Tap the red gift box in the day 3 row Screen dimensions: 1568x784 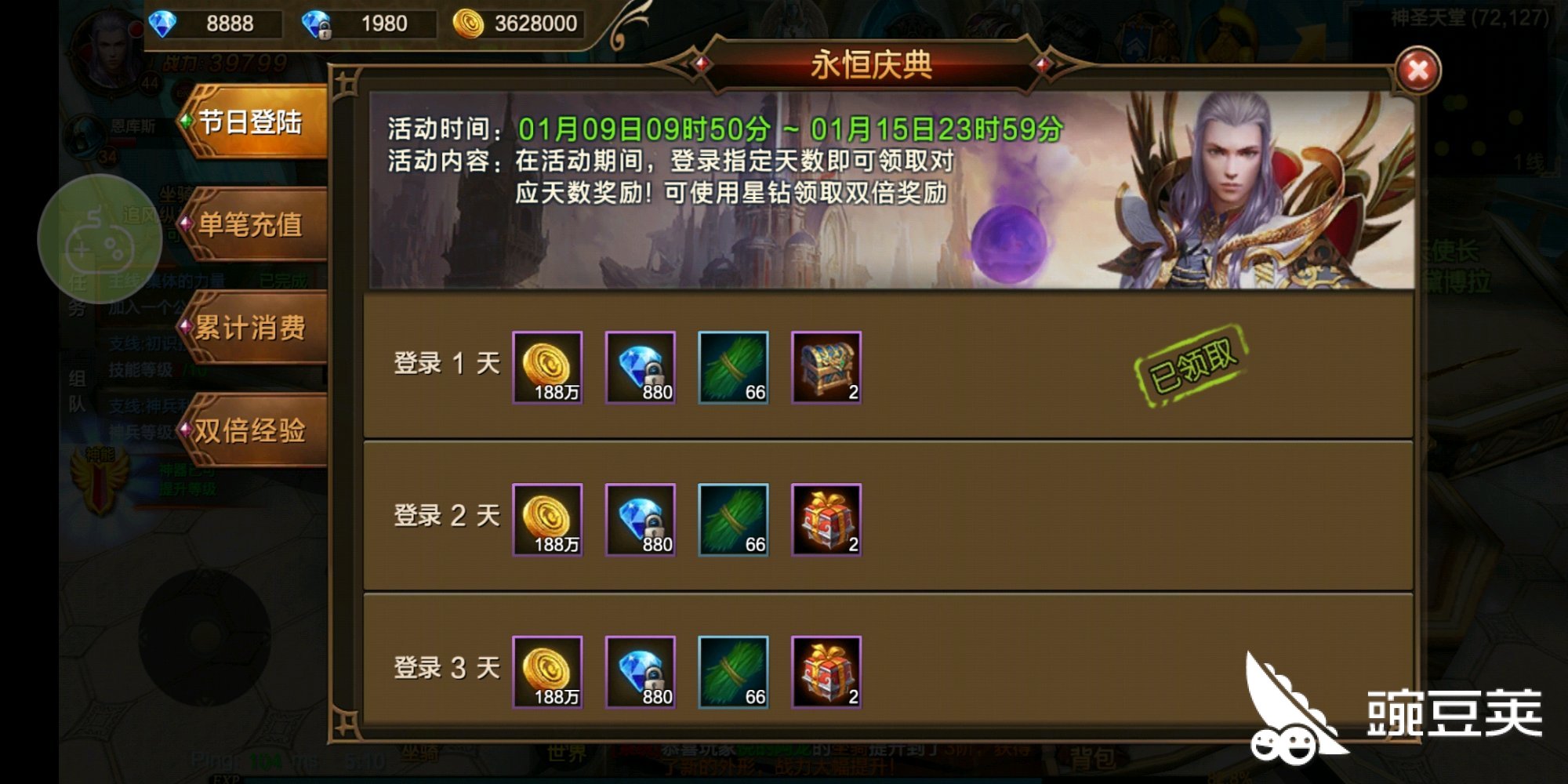coord(826,672)
